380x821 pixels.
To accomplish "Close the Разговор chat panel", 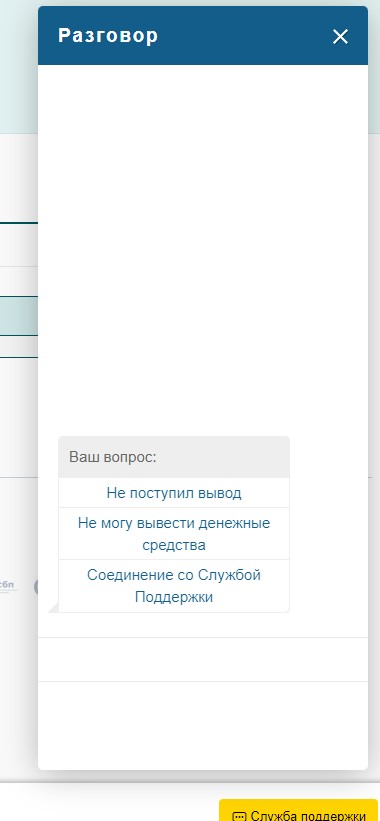I will point(340,37).
